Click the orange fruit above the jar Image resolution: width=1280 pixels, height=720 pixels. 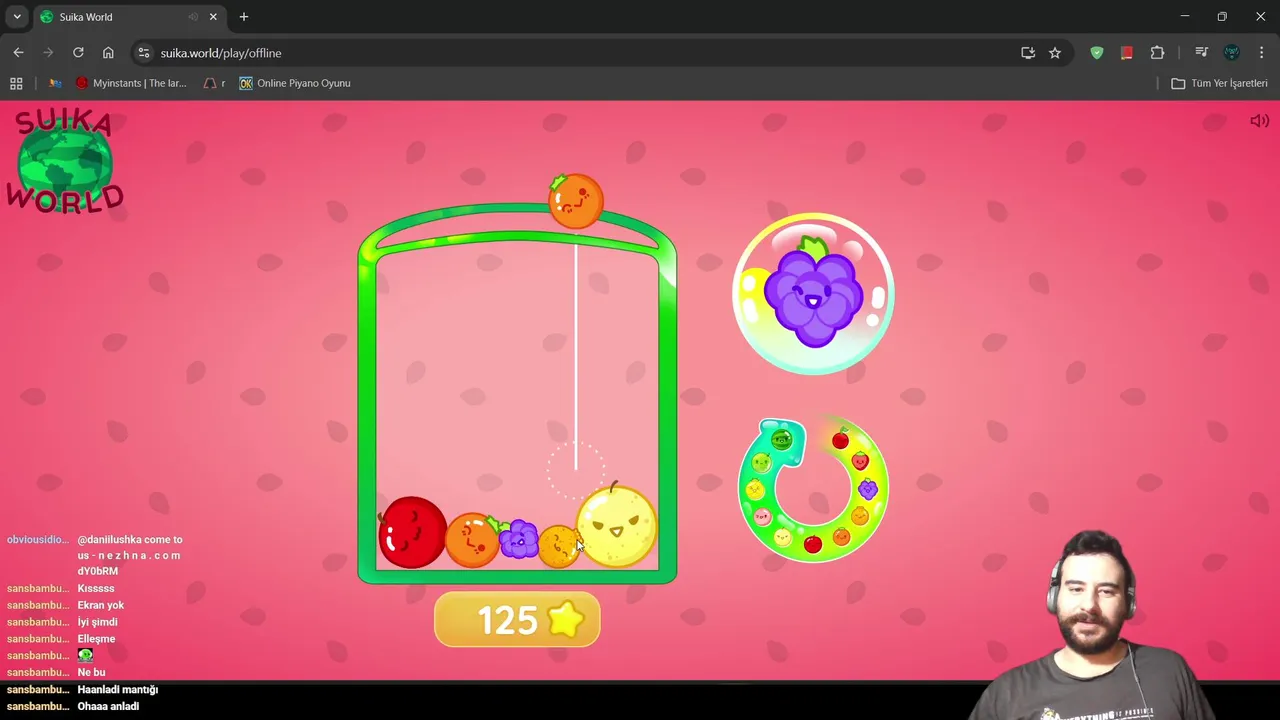(575, 200)
